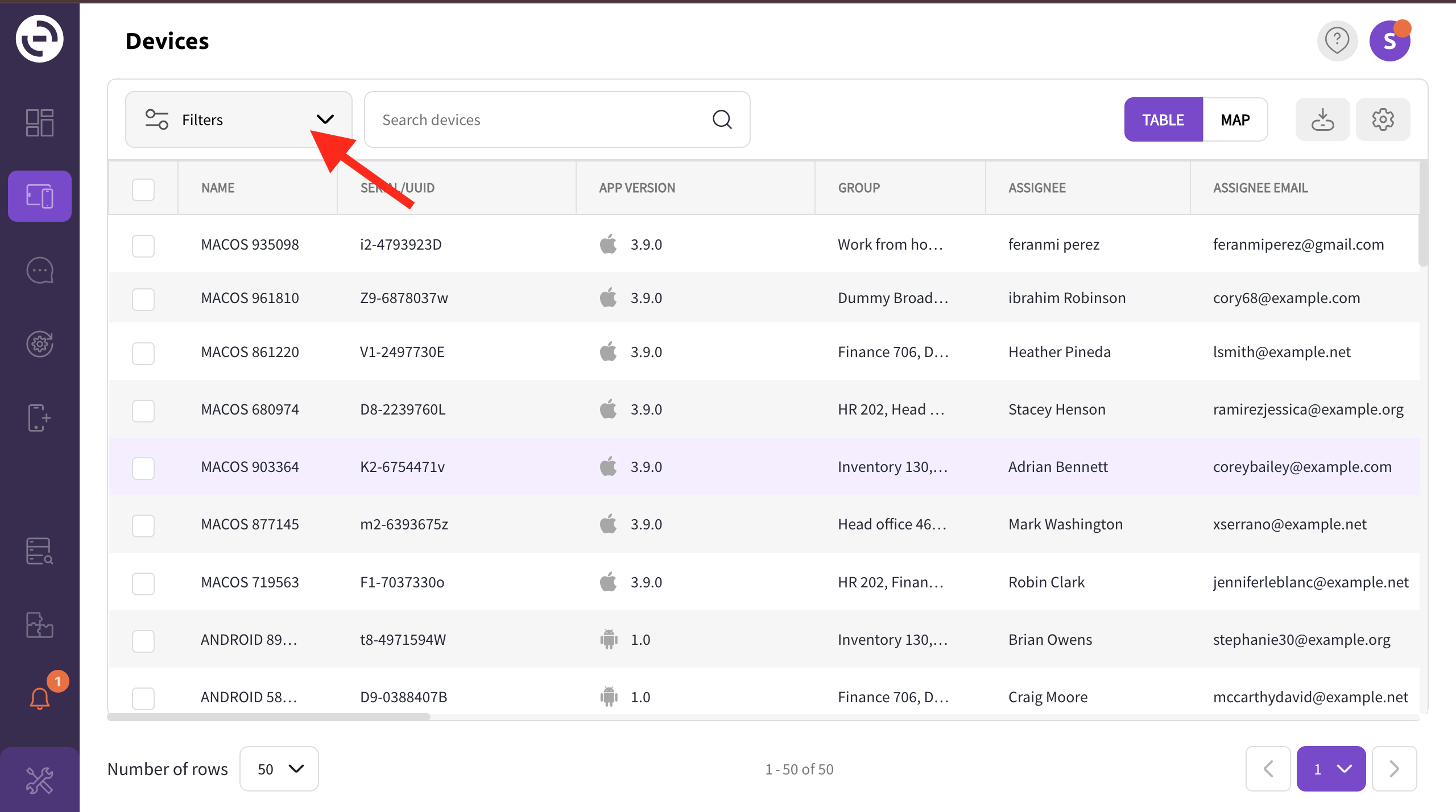Check the MACOS 903364 row checkbox

[x=143, y=468]
